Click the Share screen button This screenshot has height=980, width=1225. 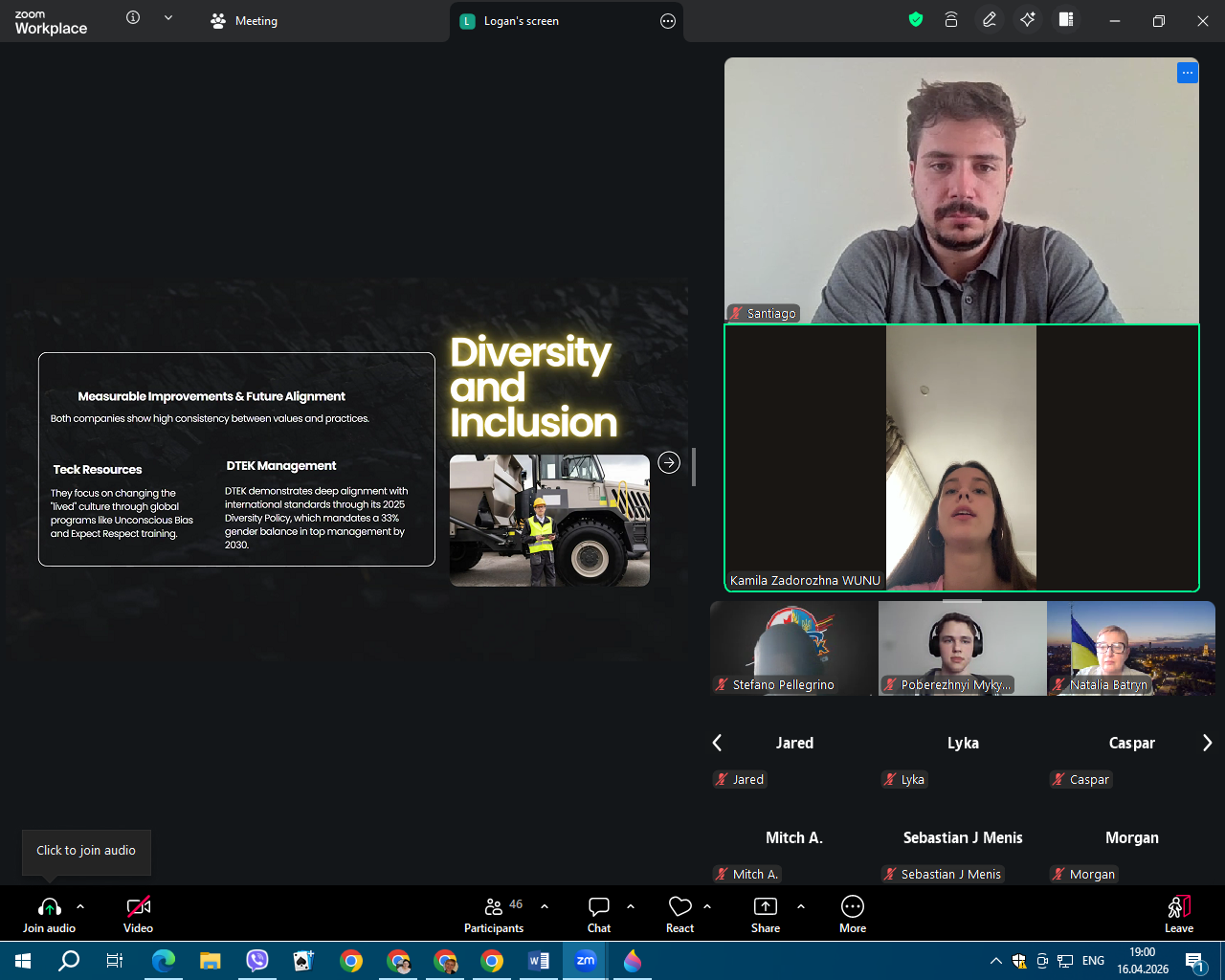click(766, 914)
